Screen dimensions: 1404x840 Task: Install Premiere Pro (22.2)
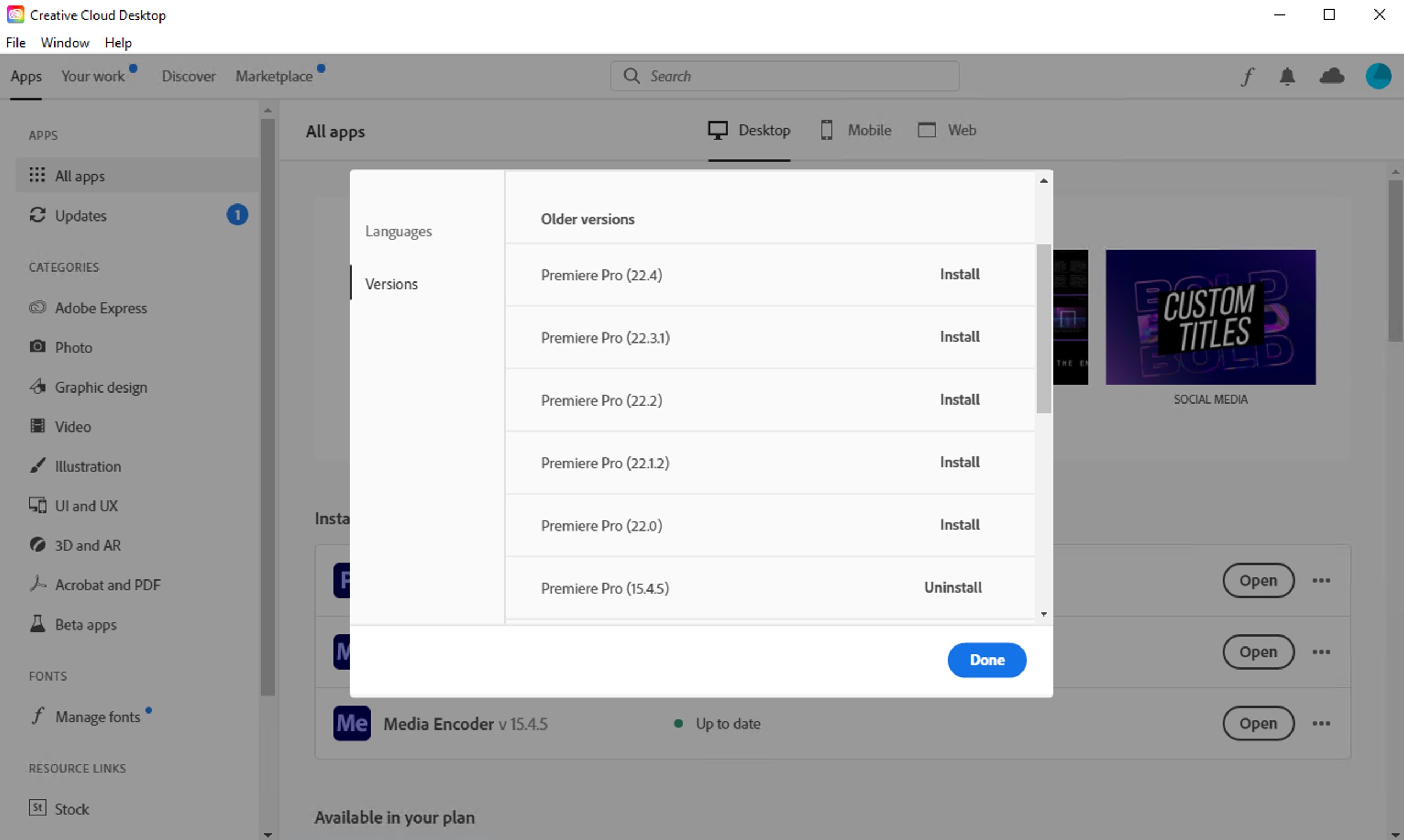click(959, 400)
